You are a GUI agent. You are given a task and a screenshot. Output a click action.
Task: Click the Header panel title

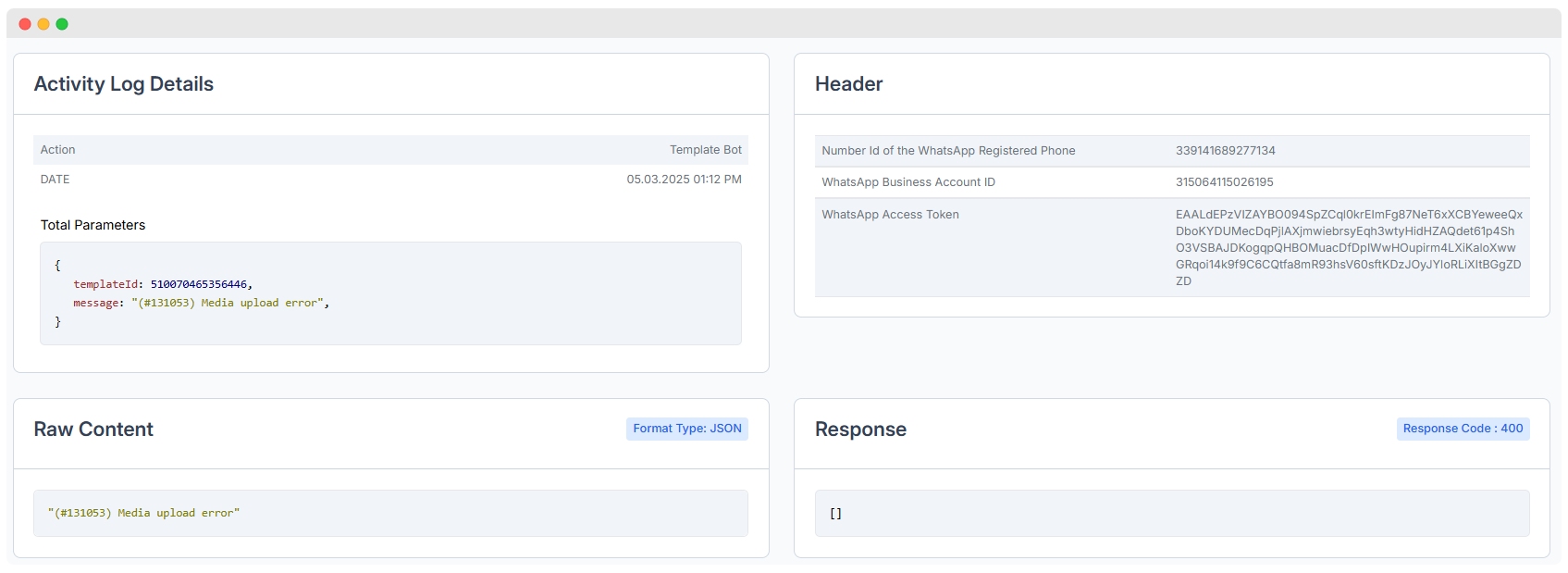point(848,84)
